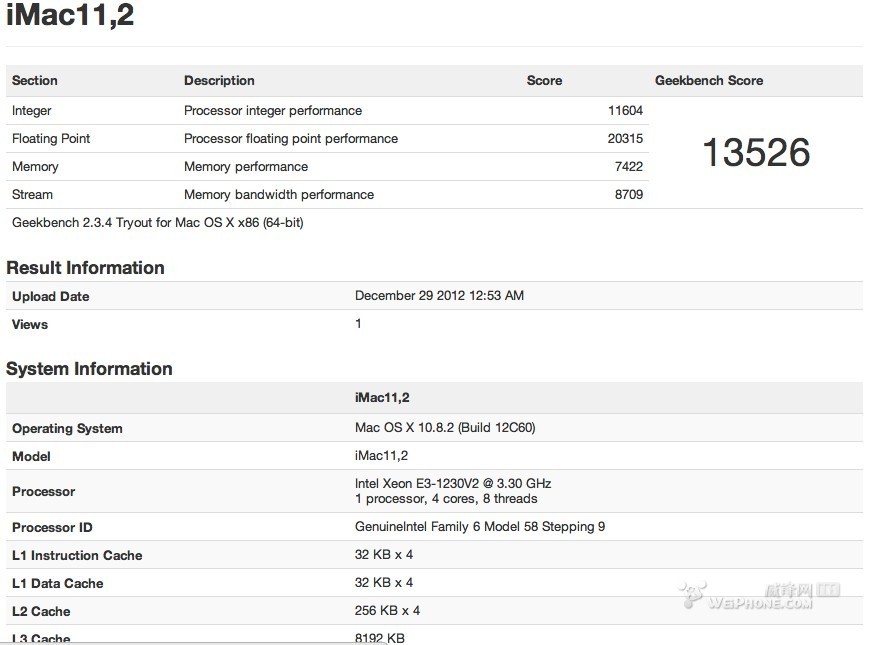Image resolution: width=871 pixels, height=645 pixels.
Task: Click the stream score 8709
Action: [x=628, y=194]
